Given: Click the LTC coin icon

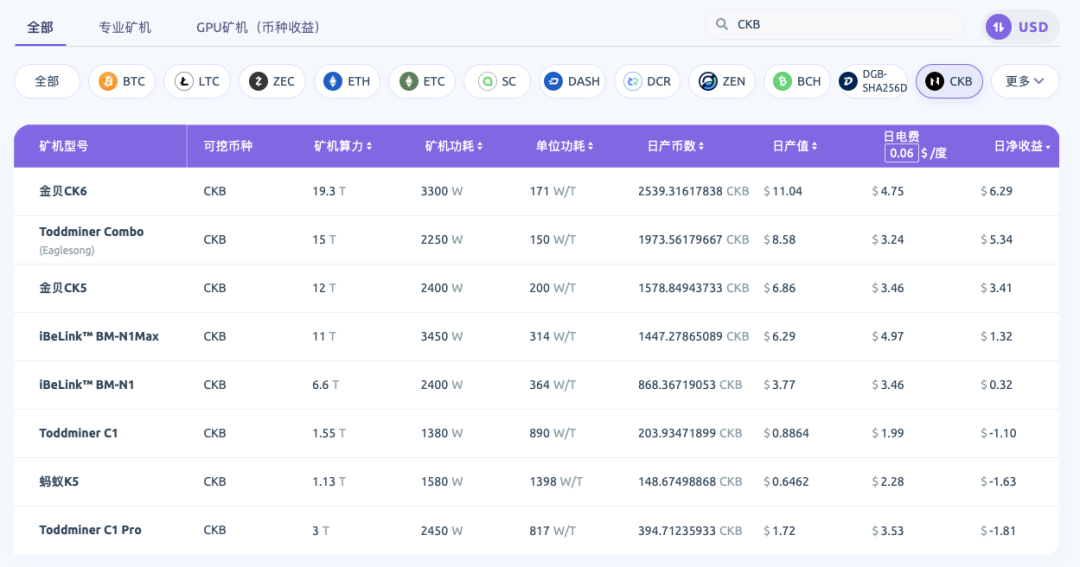Looking at the screenshot, I should [x=183, y=81].
